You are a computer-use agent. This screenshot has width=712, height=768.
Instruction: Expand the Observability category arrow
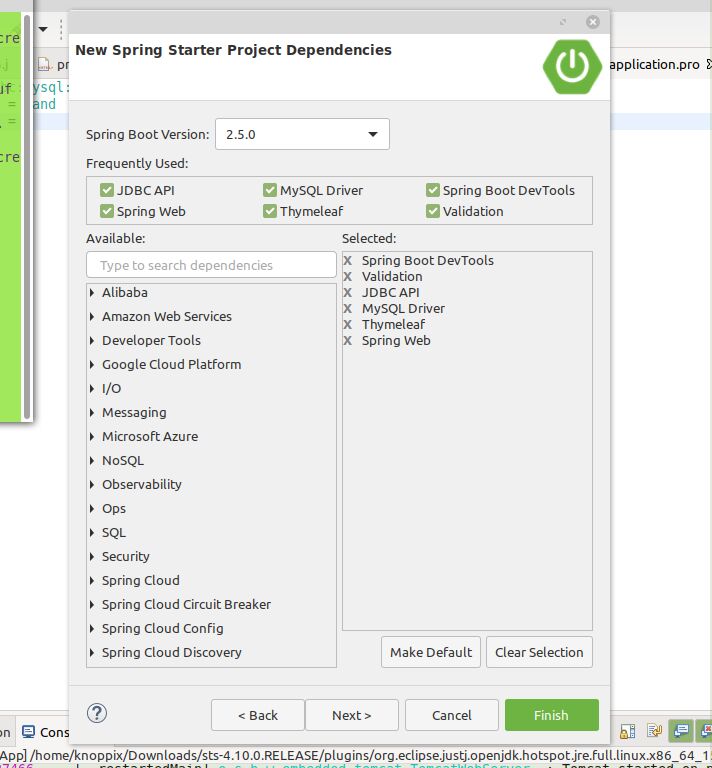click(92, 485)
